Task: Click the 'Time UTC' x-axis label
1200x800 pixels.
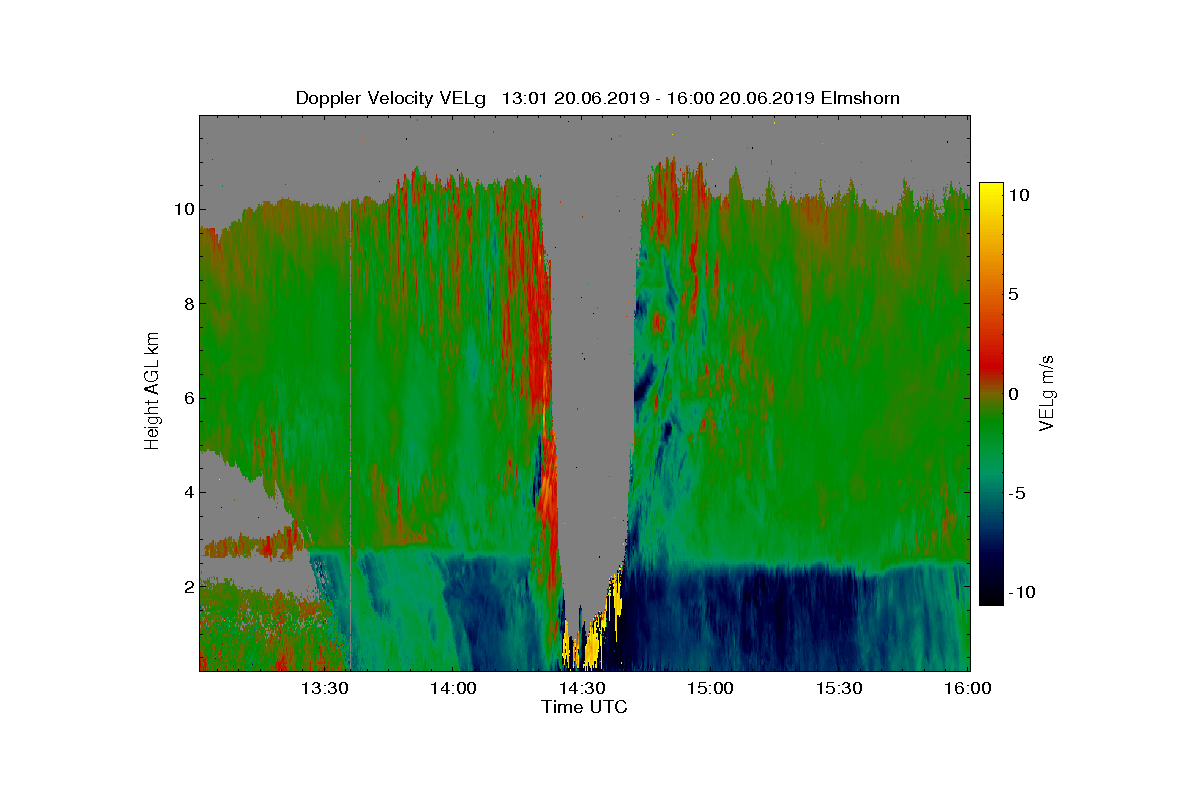Action: [585, 707]
